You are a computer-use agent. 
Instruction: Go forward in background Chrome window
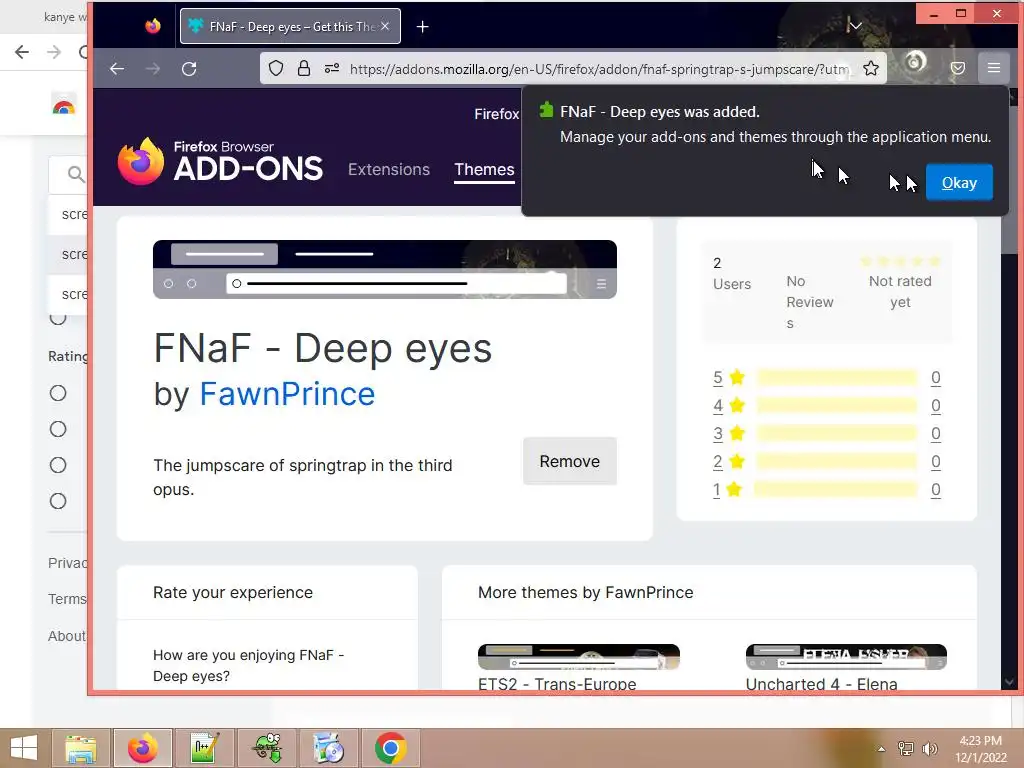coord(54,52)
